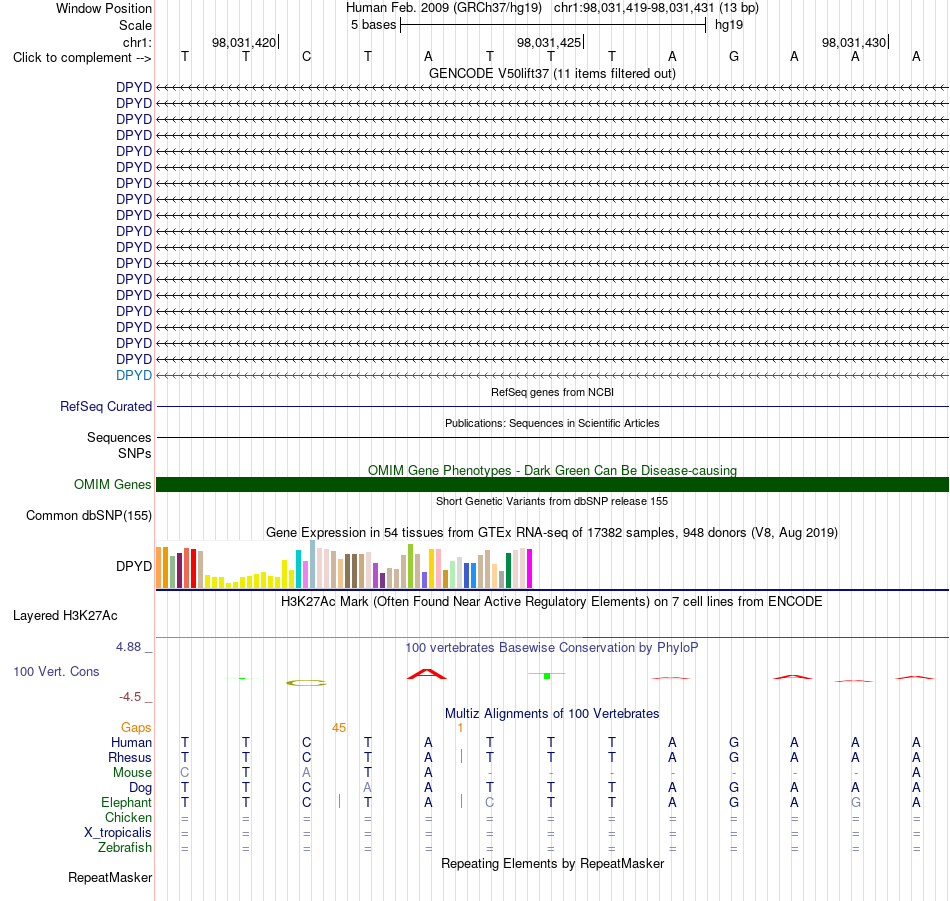Screen dimensions: 950x901
Task: Click the 98,031,420 position marker
Action: (x=245, y=42)
